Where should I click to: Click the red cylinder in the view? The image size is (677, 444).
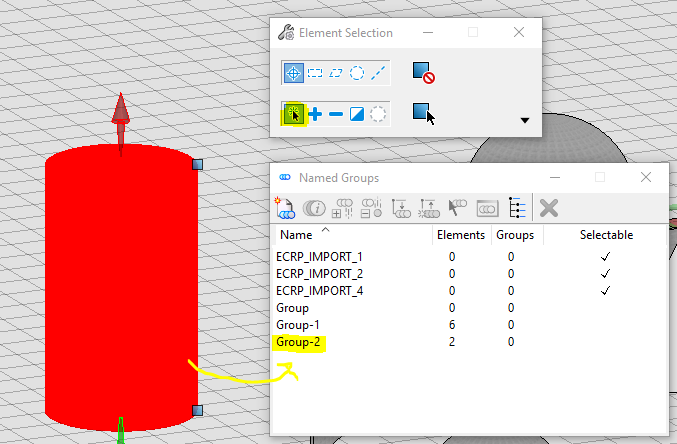[x=121, y=288]
